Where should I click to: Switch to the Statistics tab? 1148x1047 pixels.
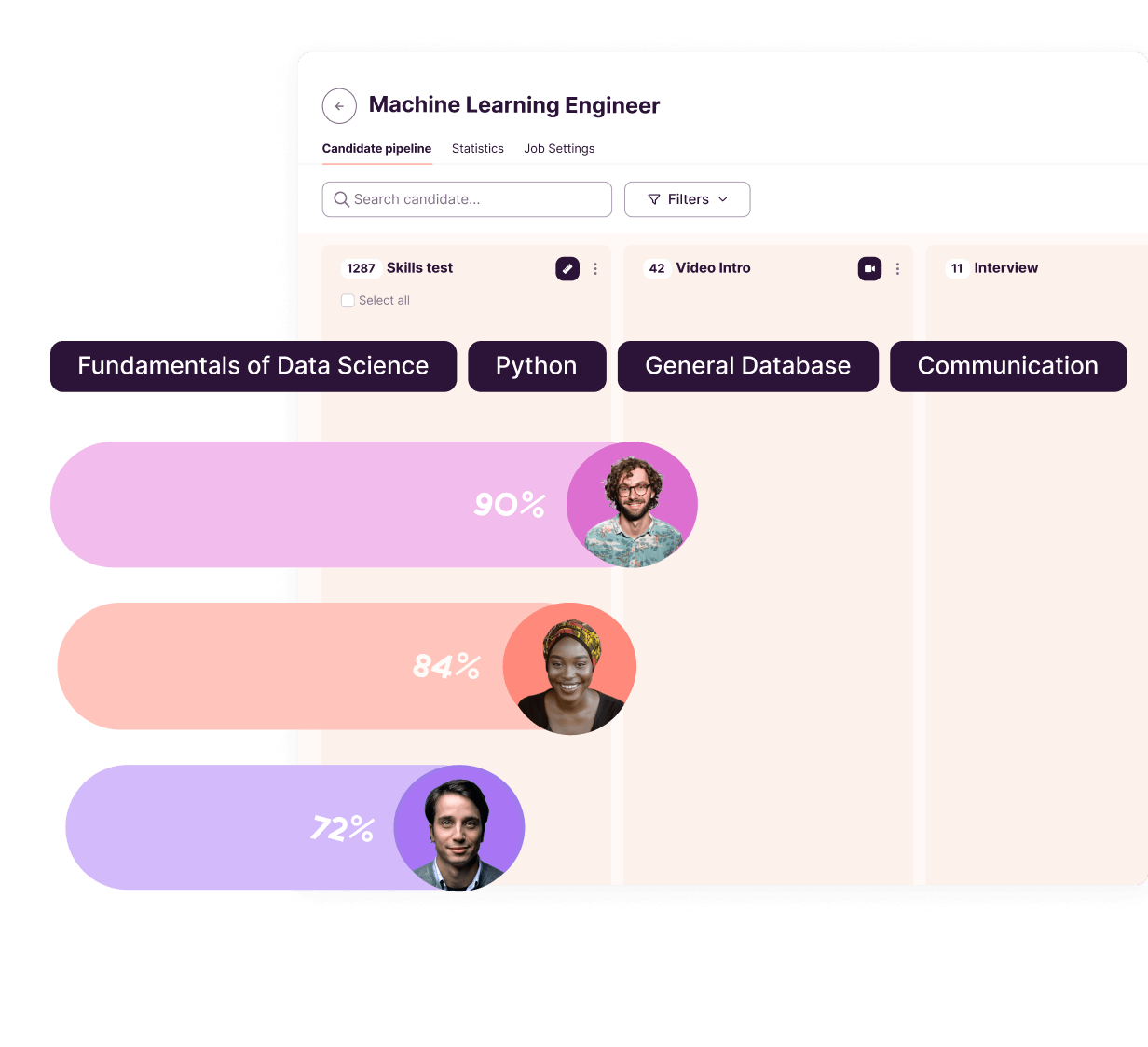[x=477, y=148]
